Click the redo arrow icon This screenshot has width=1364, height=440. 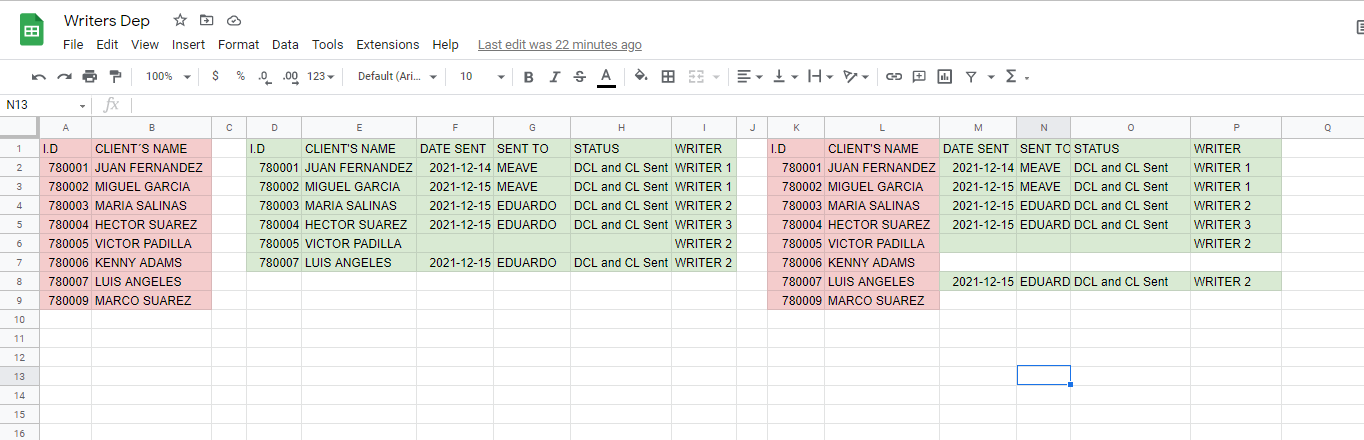(64, 76)
